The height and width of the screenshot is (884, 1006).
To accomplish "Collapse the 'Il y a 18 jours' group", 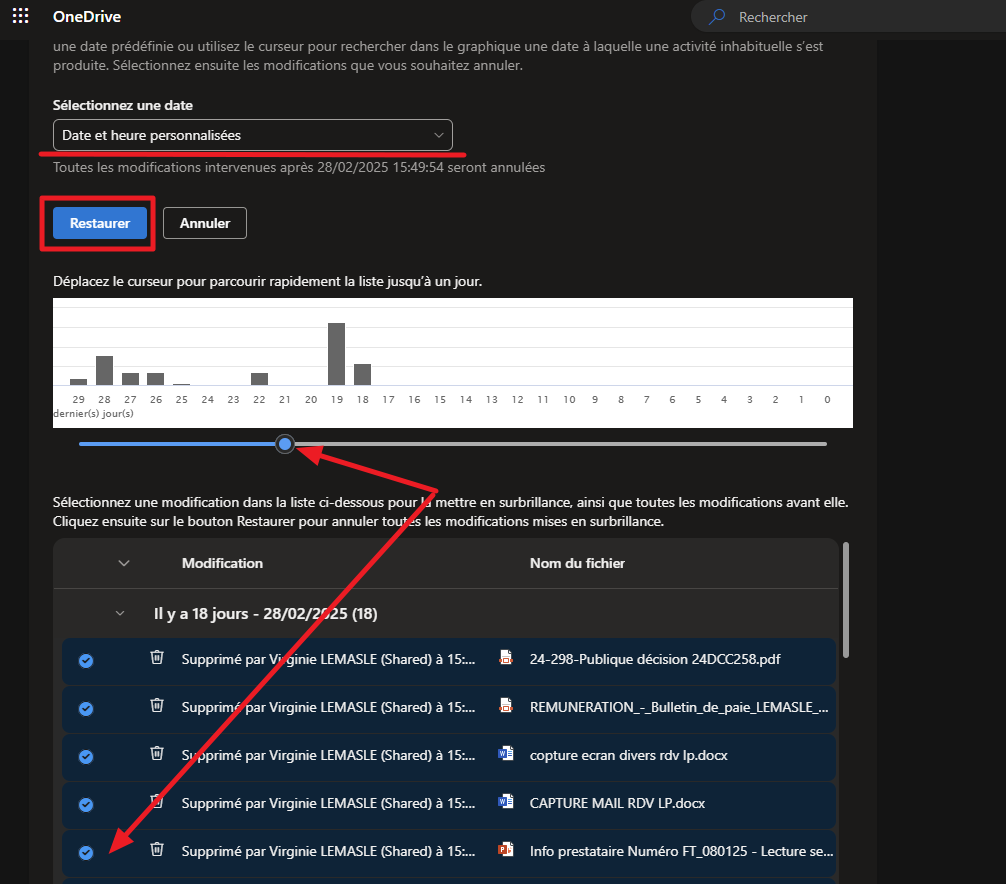I will click(120, 613).
